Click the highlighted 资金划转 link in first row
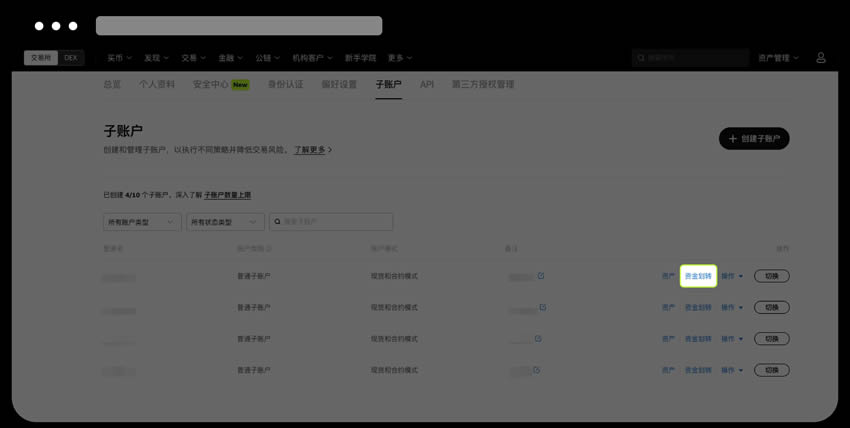This screenshot has width=850, height=428. [x=698, y=276]
